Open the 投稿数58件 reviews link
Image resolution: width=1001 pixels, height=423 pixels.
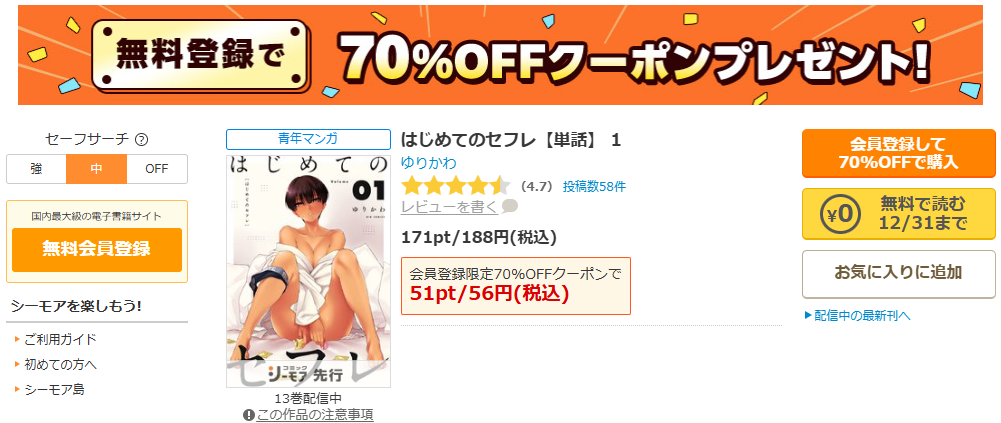tap(594, 187)
